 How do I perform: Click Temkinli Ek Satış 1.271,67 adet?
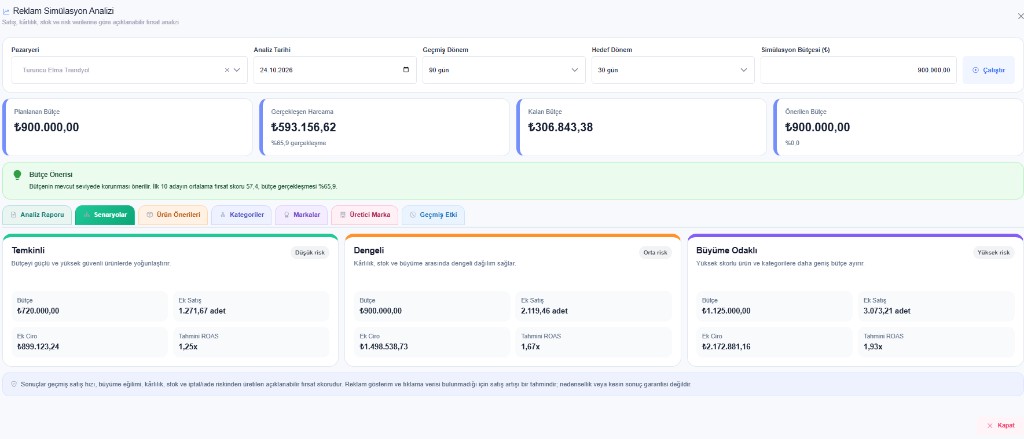click(x=202, y=311)
